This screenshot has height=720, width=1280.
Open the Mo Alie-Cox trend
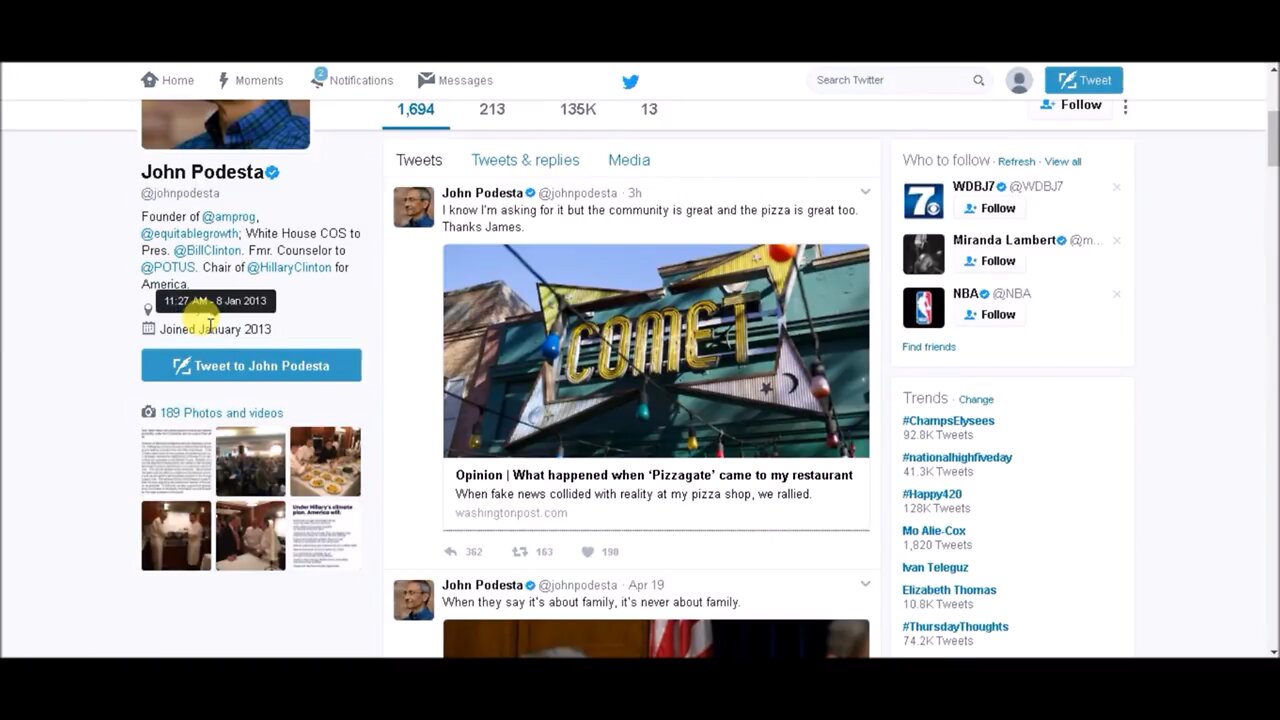[934, 531]
